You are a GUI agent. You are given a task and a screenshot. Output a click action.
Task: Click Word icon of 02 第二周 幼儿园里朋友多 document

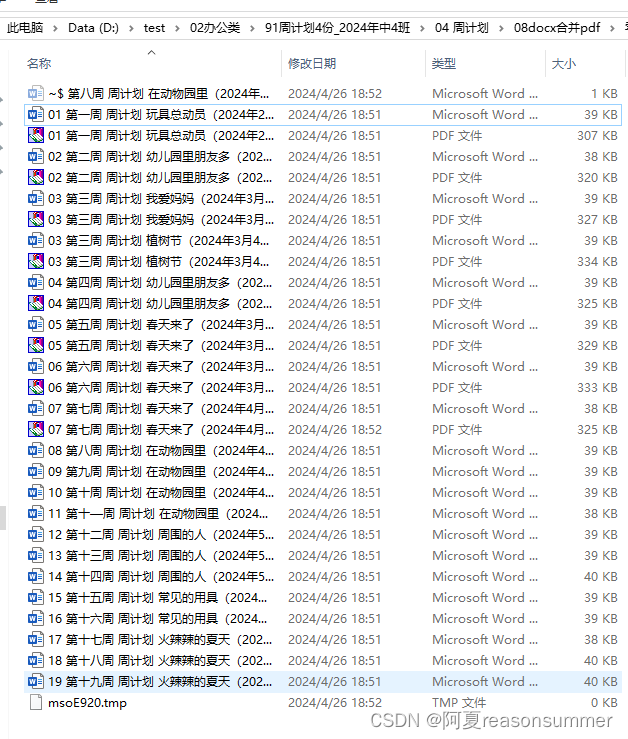click(x=36, y=156)
